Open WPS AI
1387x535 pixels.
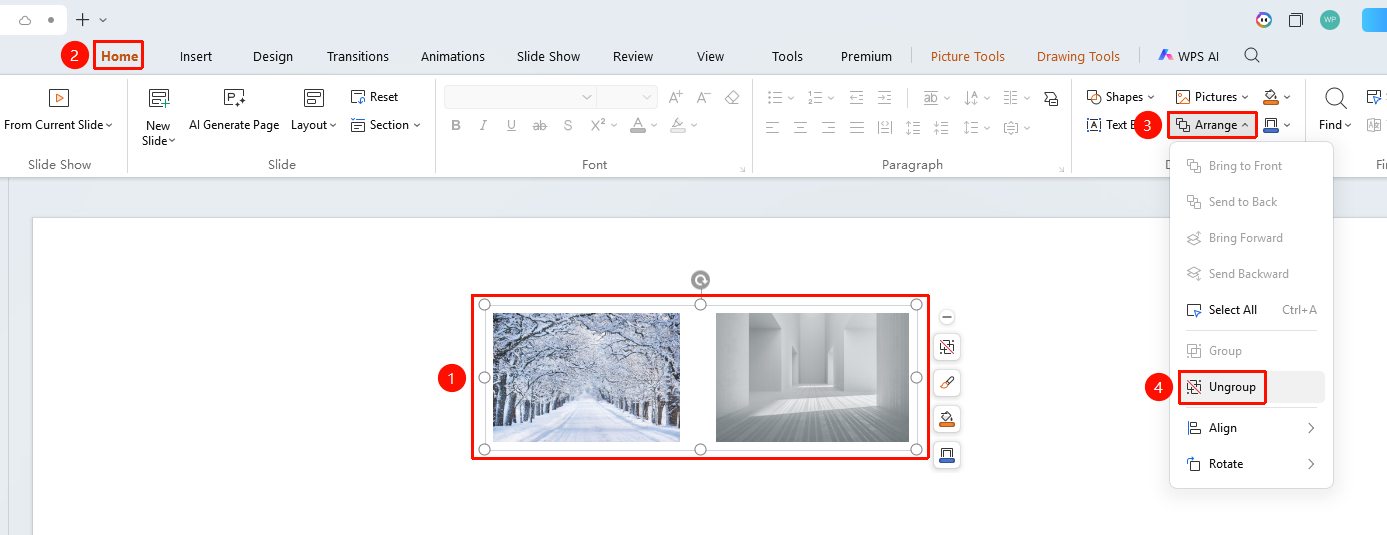coord(1189,56)
